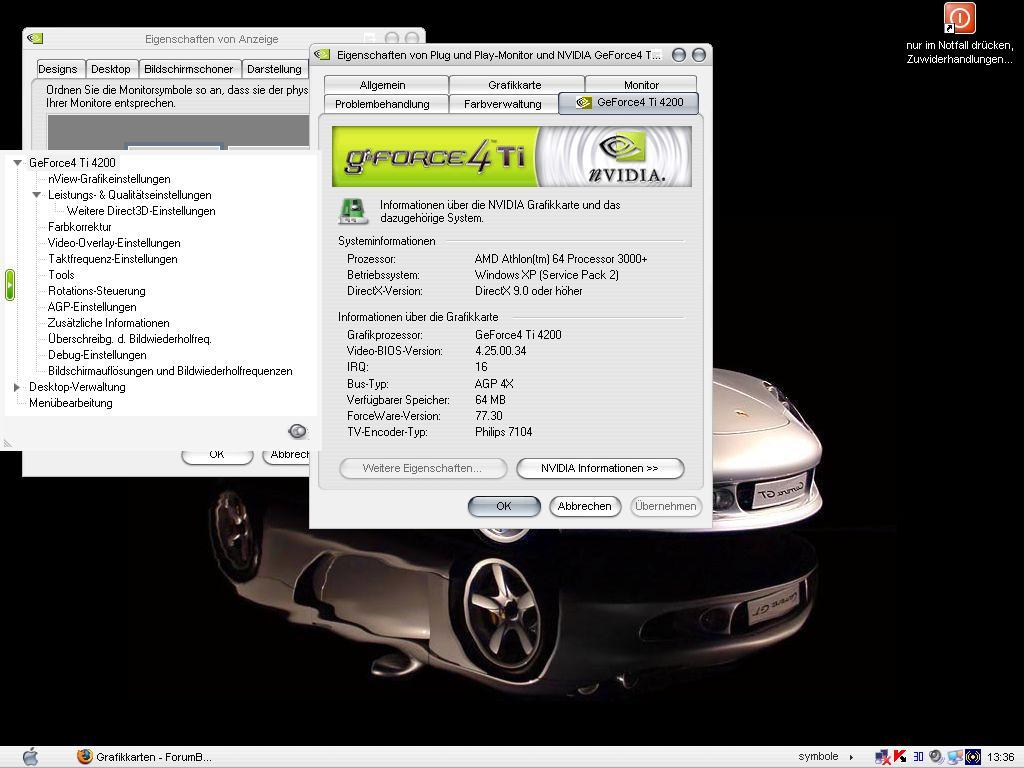Click the blue '30' tray icon
Screen dimensions: 1024x768
click(x=918, y=757)
